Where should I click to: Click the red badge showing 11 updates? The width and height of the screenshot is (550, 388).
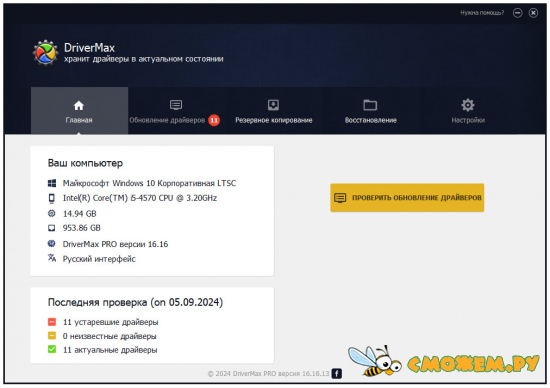click(x=214, y=120)
